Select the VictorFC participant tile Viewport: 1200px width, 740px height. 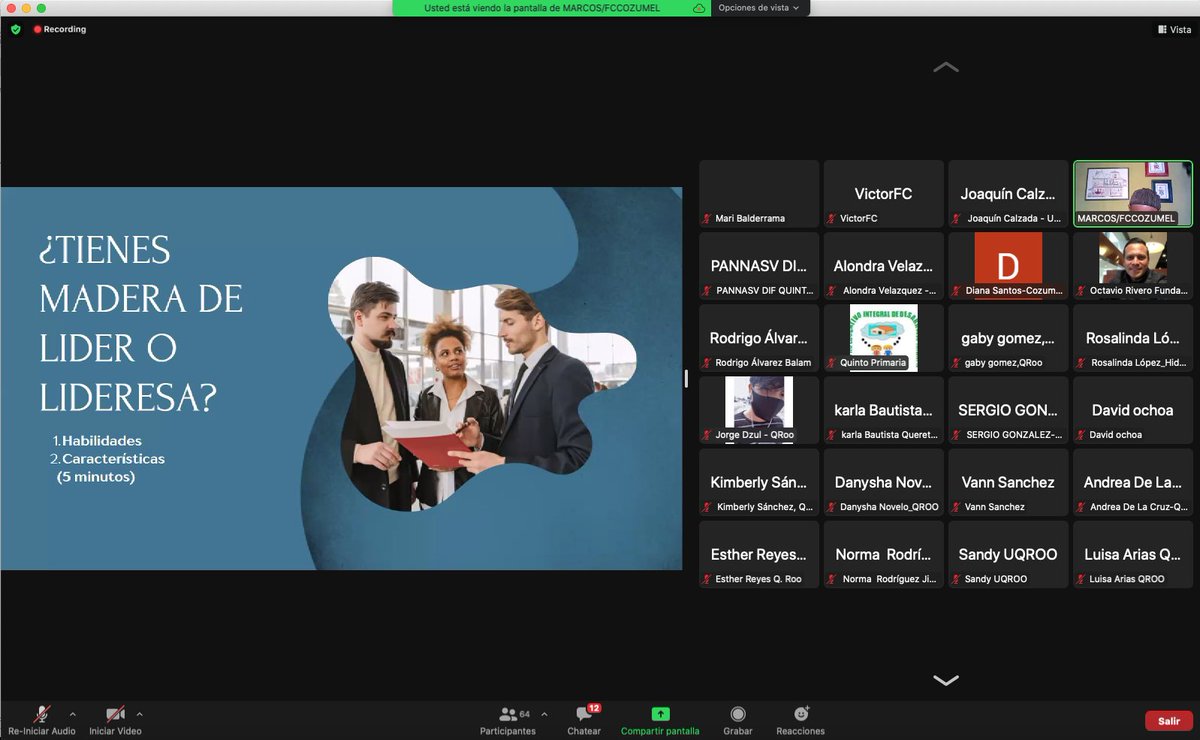click(x=884, y=194)
